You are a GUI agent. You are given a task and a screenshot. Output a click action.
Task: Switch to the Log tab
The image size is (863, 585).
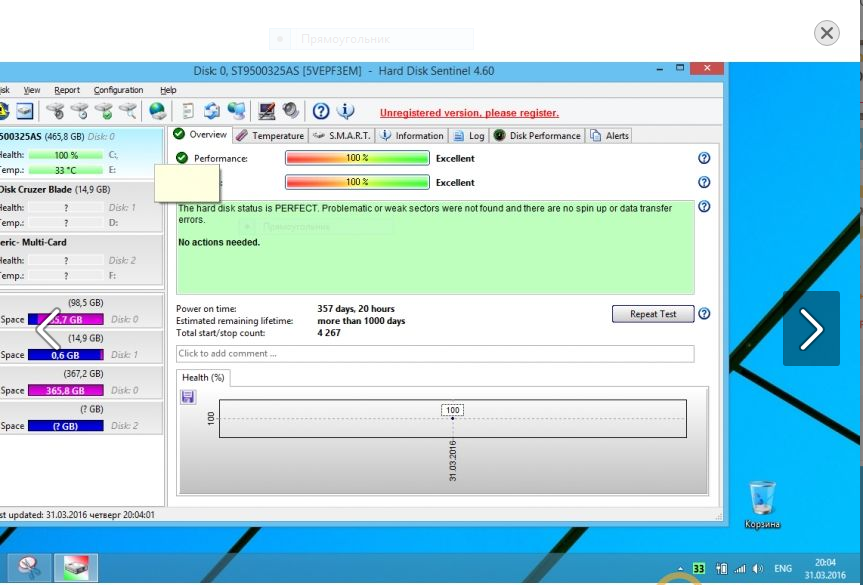point(469,135)
